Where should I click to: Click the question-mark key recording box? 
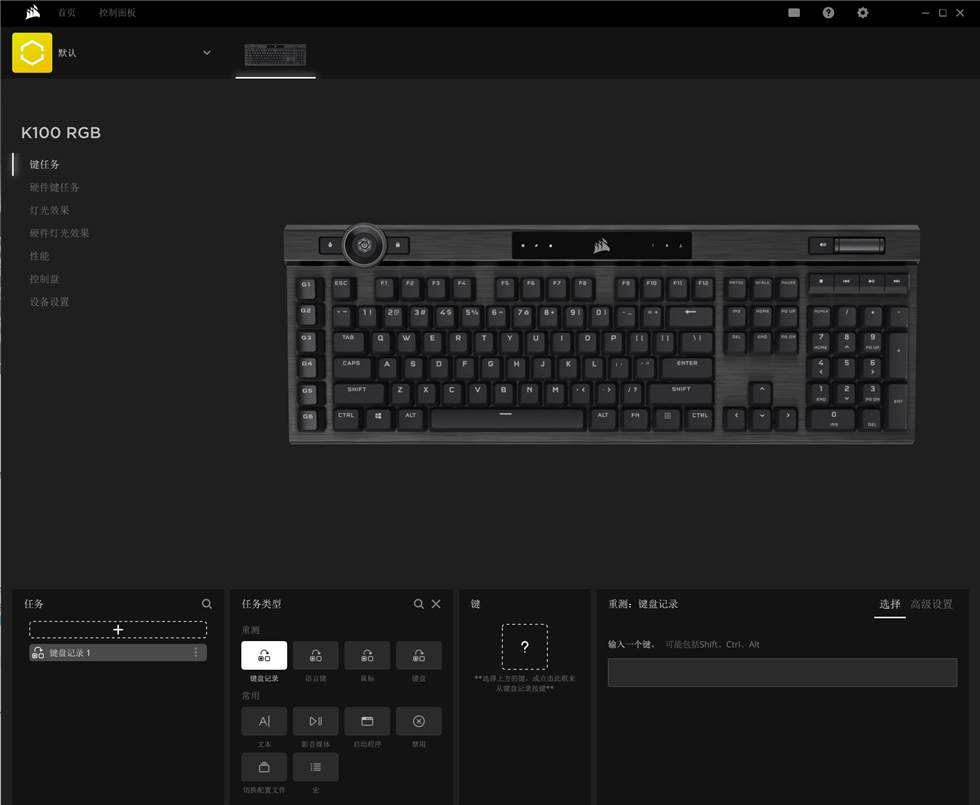[x=525, y=647]
